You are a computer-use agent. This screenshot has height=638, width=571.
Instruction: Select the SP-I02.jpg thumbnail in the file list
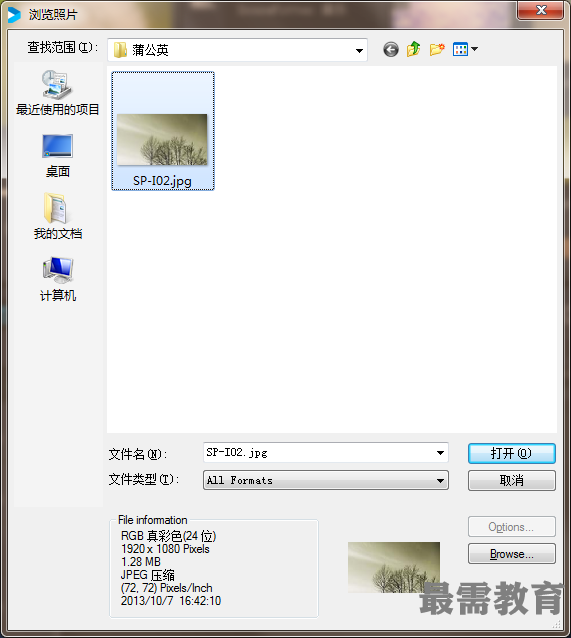[163, 131]
